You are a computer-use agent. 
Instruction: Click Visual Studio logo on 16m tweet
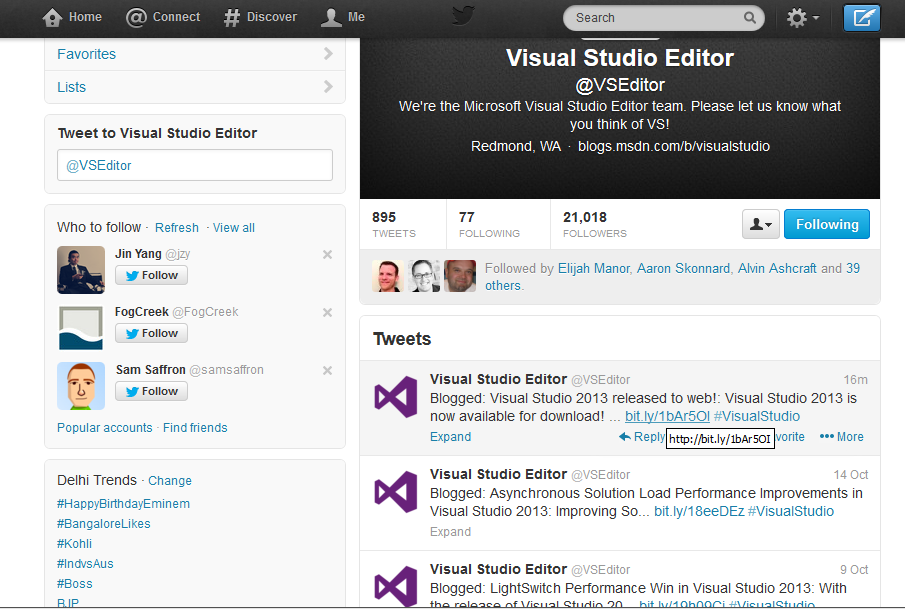coord(396,397)
